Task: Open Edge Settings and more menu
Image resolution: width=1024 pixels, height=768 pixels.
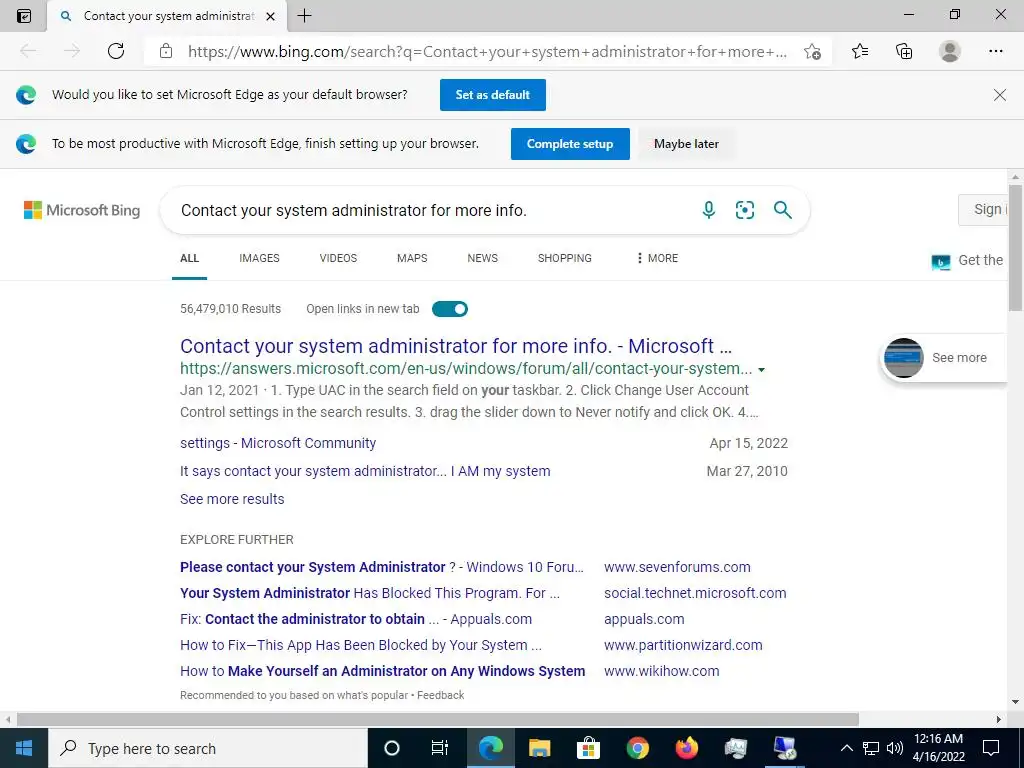Action: [x=995, y=51]
